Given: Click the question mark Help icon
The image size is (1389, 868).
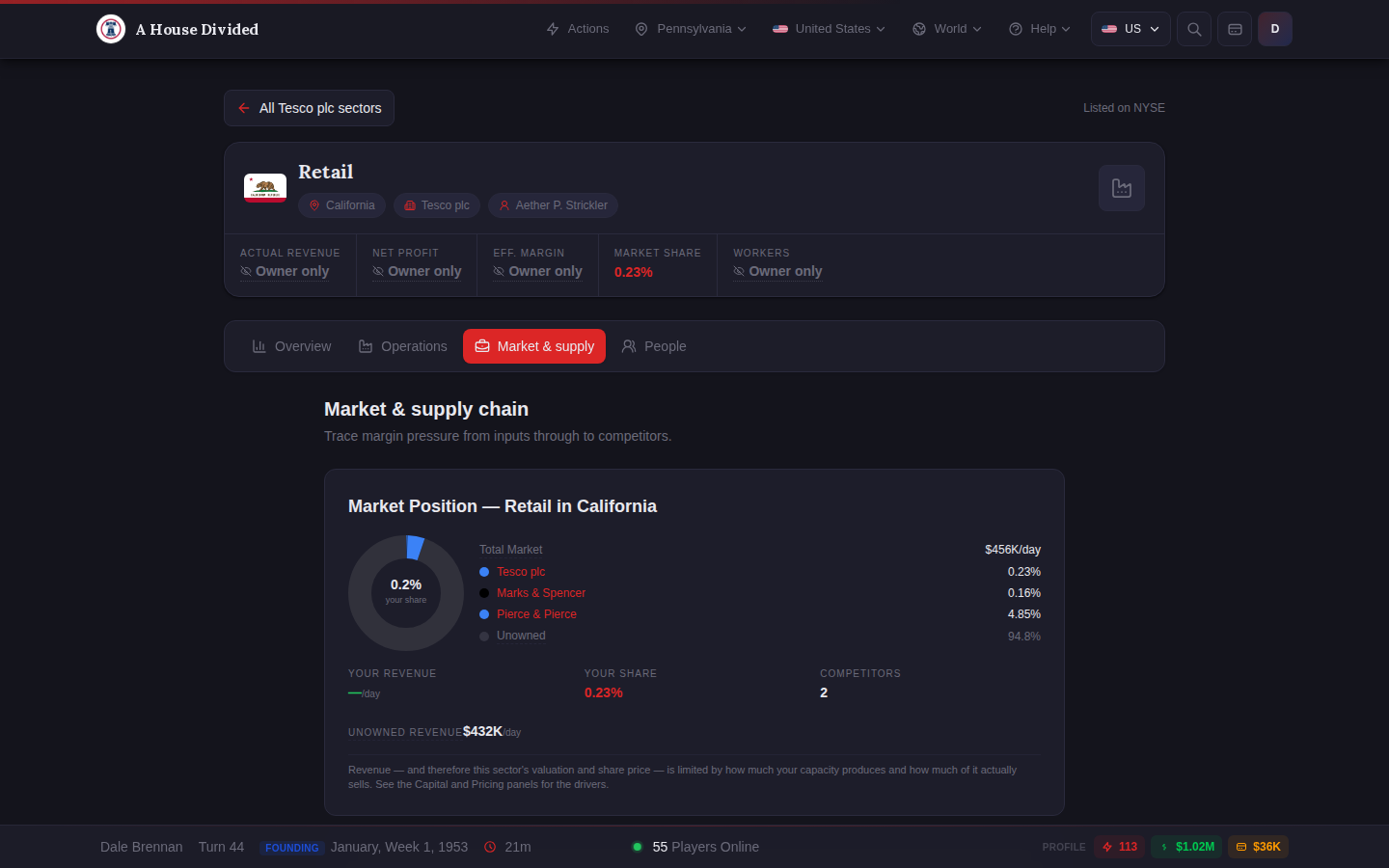Looking at the screenshot, I should point(1016,29).
